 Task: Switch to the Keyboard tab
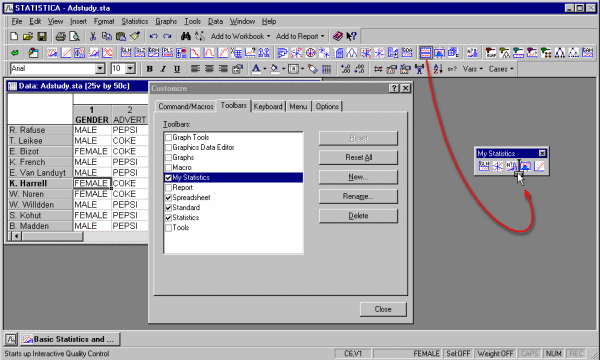pos(268,106)
